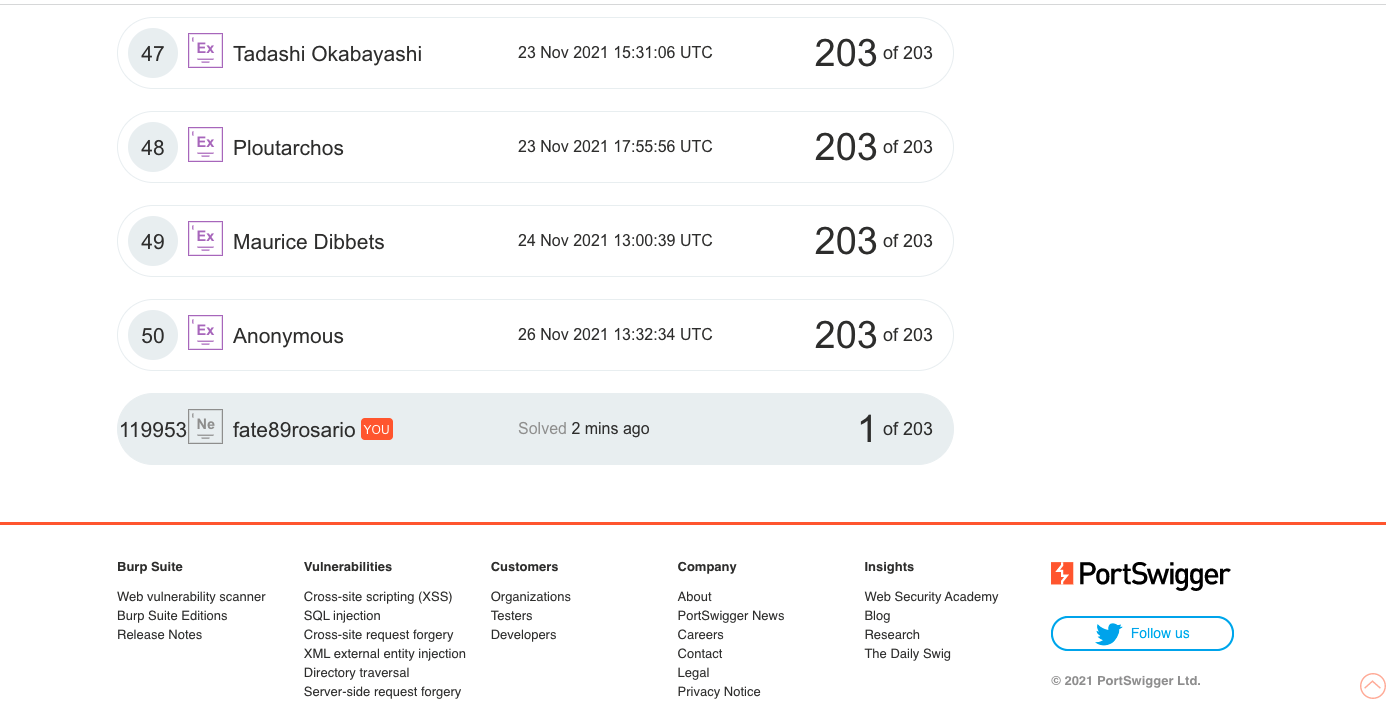
Task: Open the Testers link
Action: [511, 616]
